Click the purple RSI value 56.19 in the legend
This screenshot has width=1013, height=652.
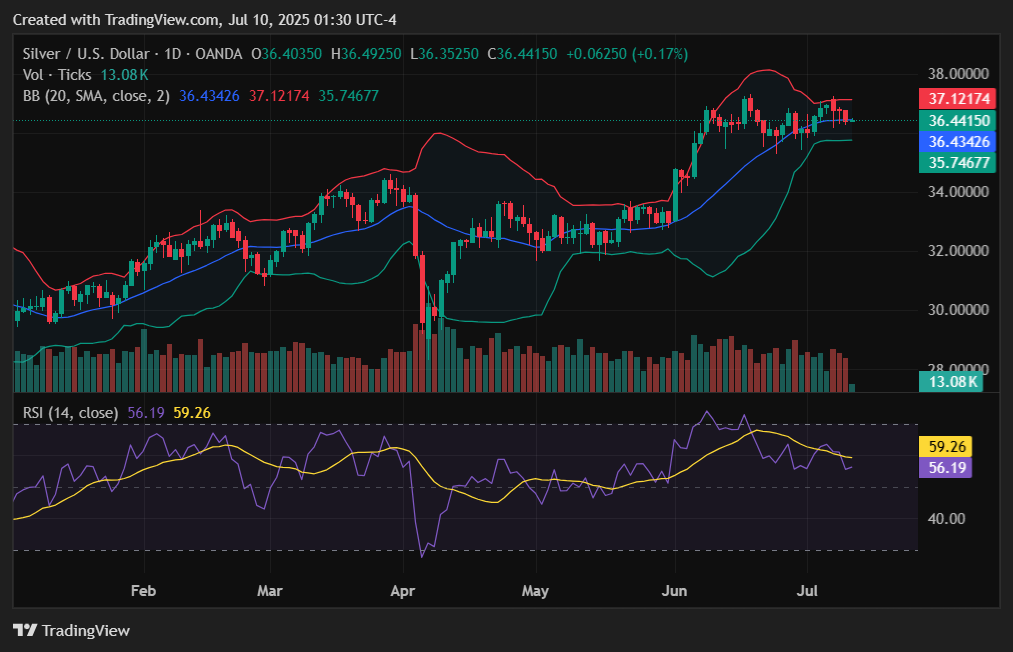(x=146, y=413)
